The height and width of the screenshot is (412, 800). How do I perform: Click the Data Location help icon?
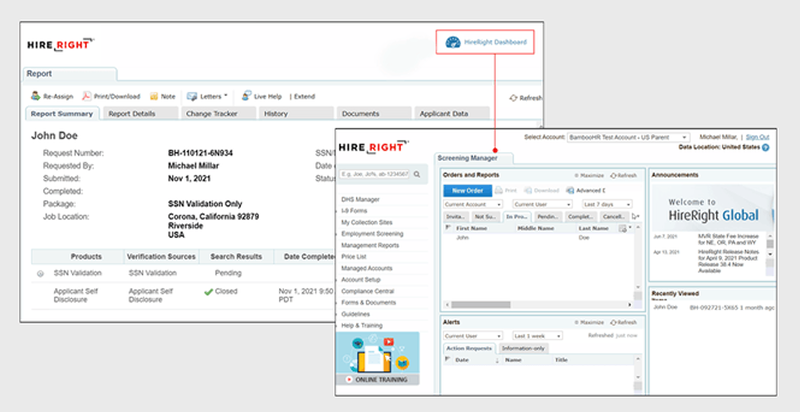point(765,147)
